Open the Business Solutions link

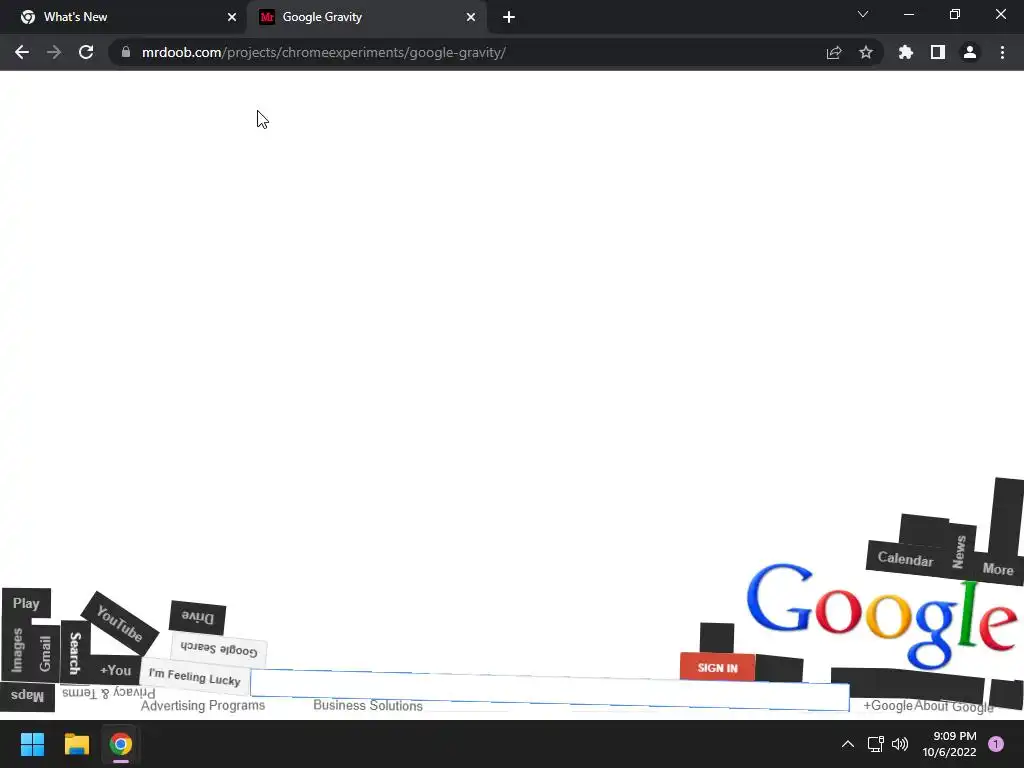pos(368,705)
